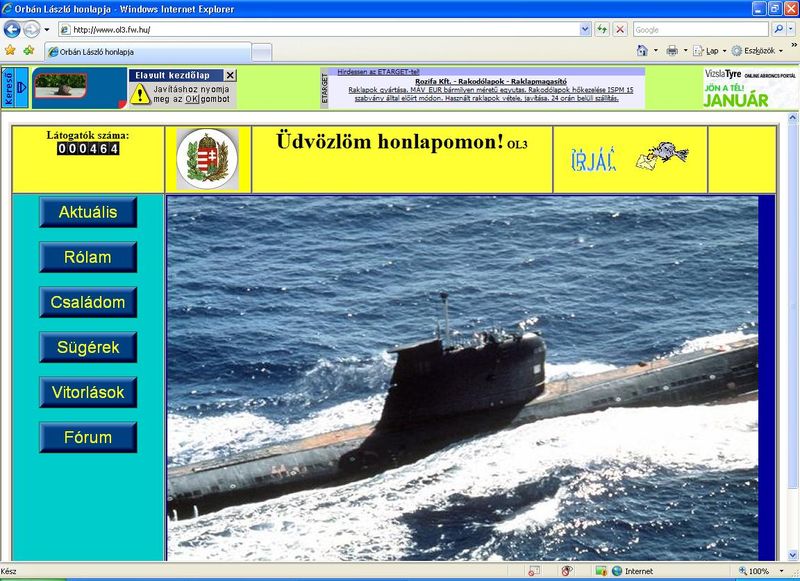This screenshot has height=581, width=800.
Task: Click the submarine photo
Action: (462, 378)
